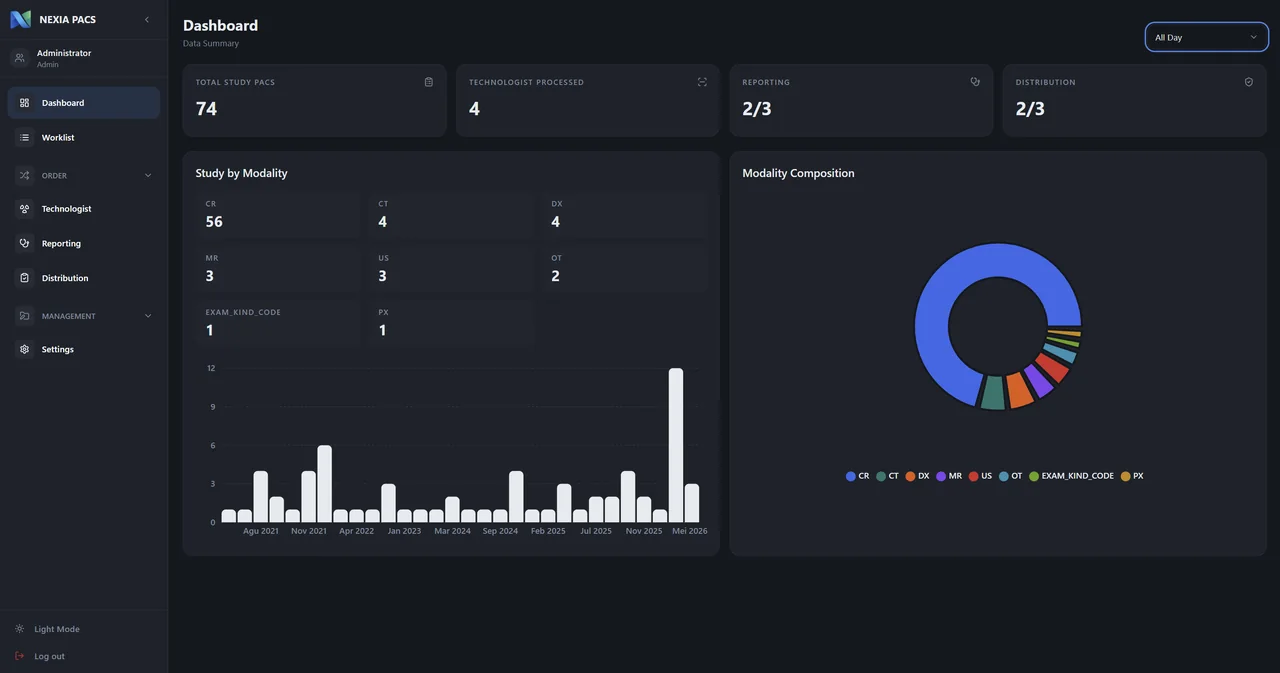Go to the Technologist page
The image size is (1280, 673).
point(84,209)
